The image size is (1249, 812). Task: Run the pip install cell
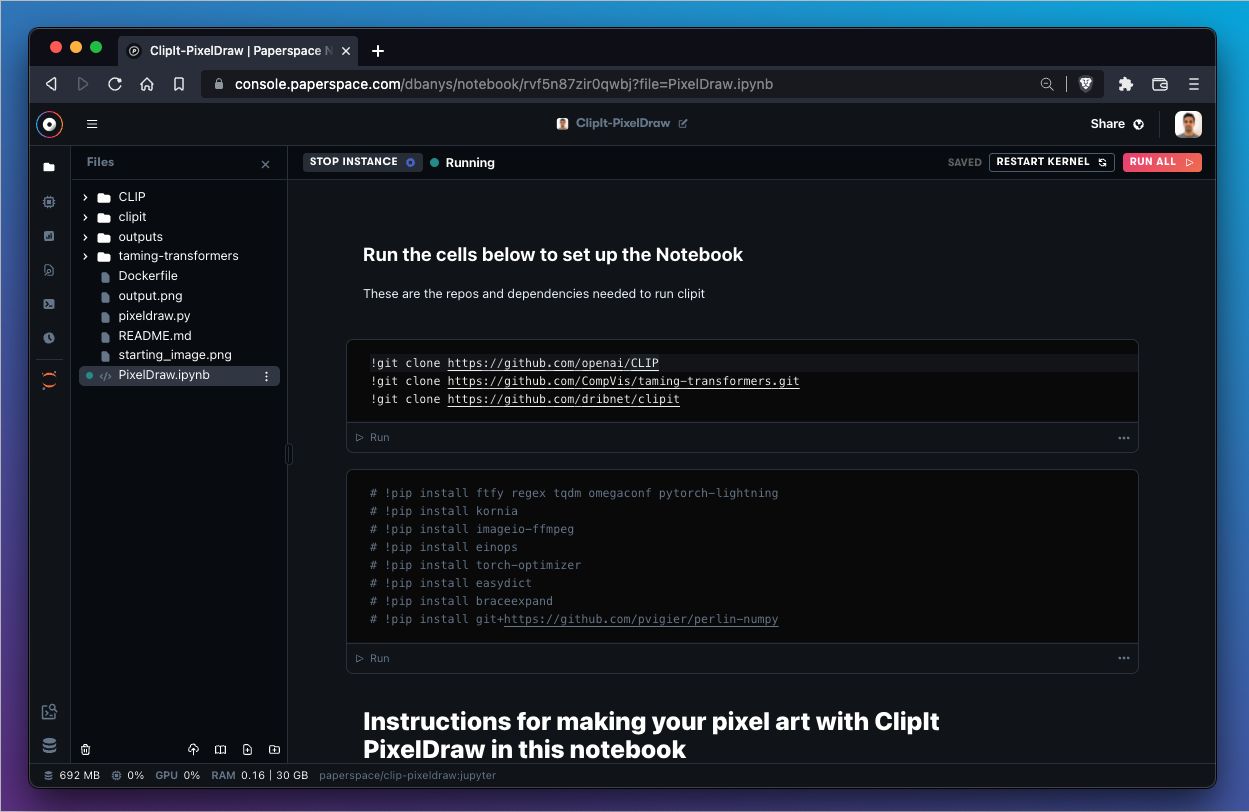(373, 659)
